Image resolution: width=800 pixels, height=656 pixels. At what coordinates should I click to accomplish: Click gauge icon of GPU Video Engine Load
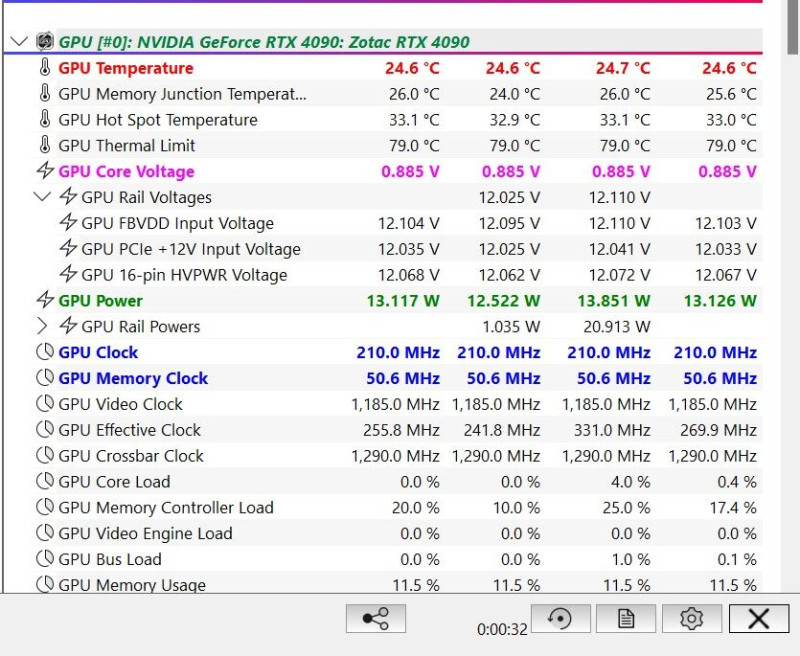point(45,534)
